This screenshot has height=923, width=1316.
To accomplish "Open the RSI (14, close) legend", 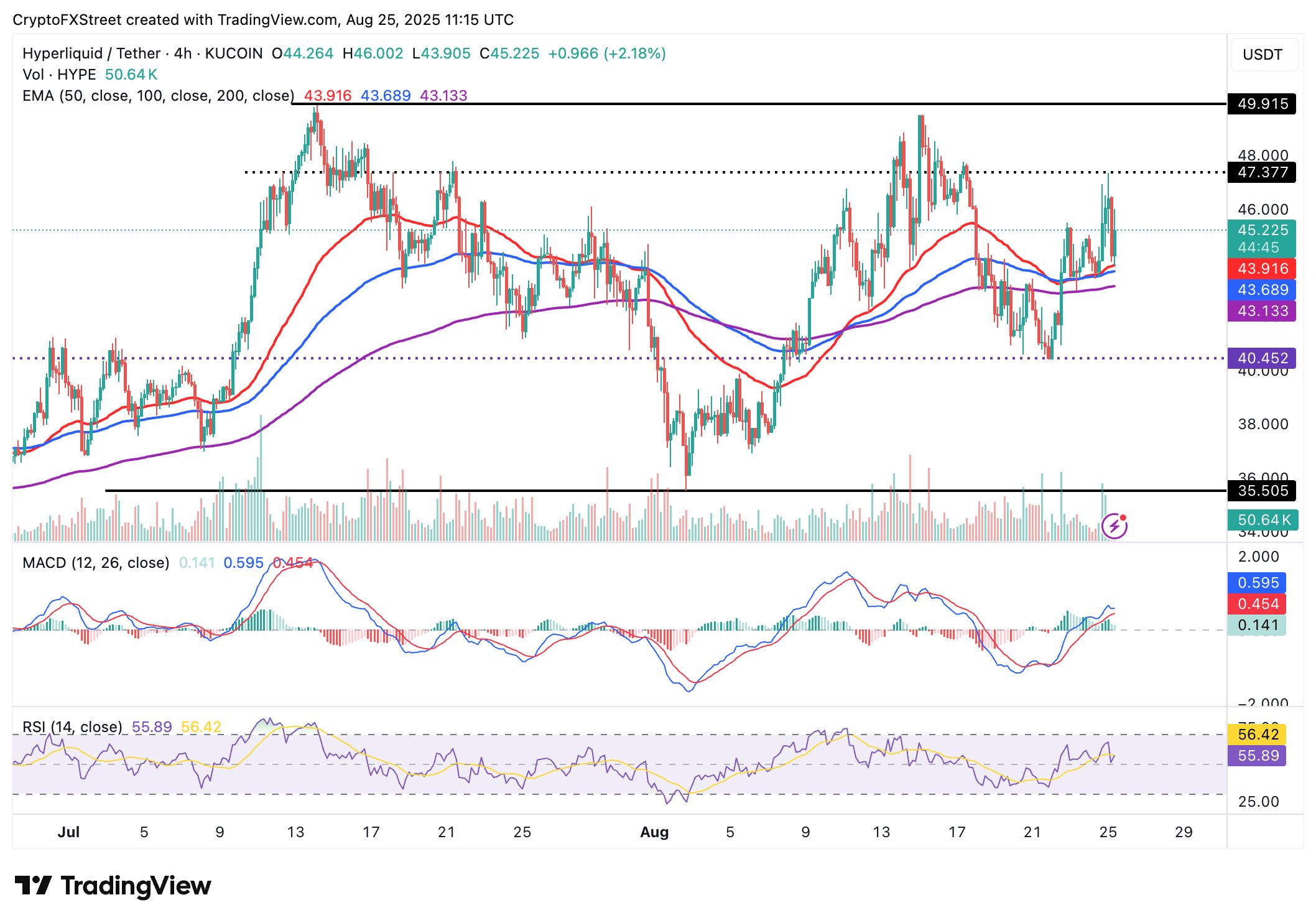I will pyautogui.click(x=72, y=727).
